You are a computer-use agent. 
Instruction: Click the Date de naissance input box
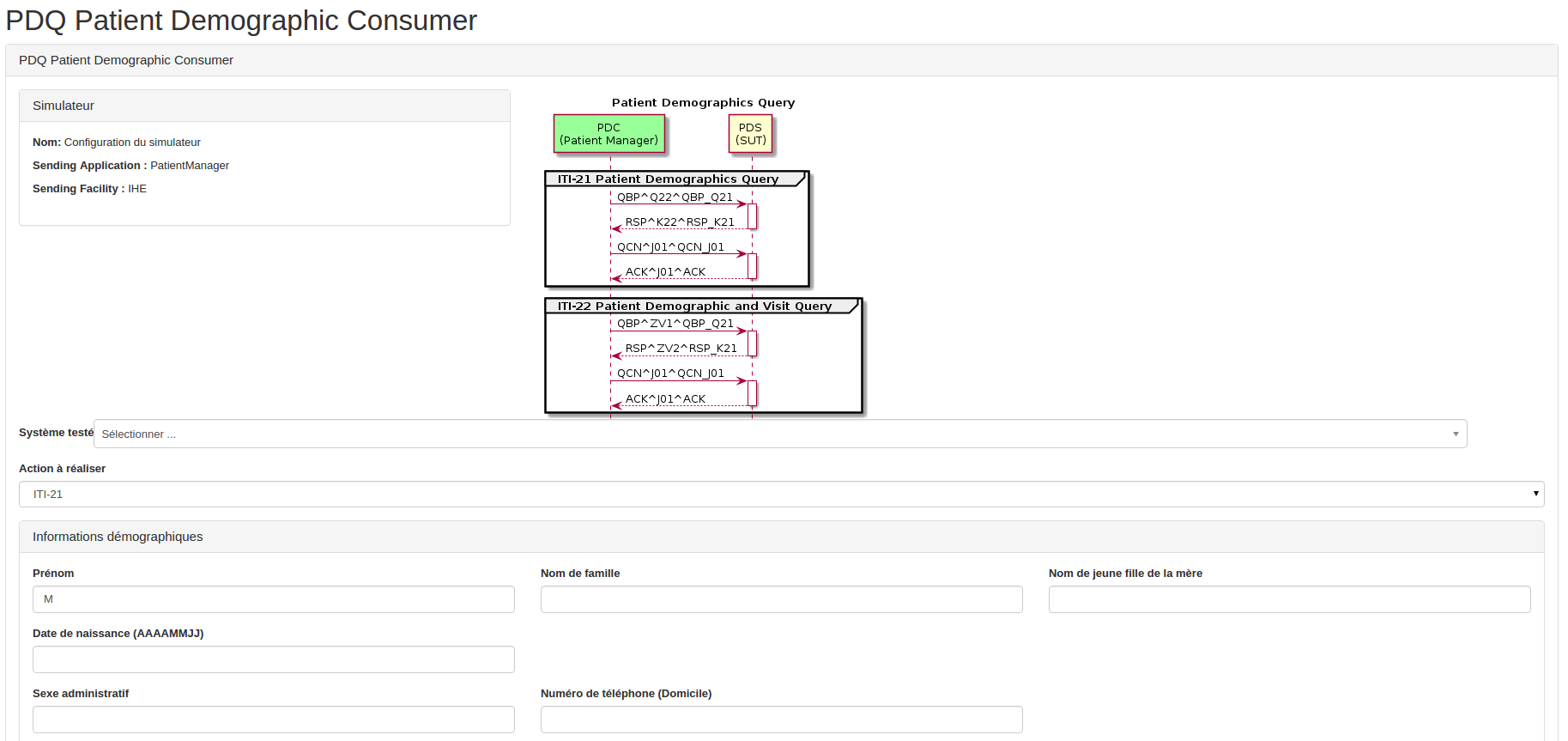(273, 659)
